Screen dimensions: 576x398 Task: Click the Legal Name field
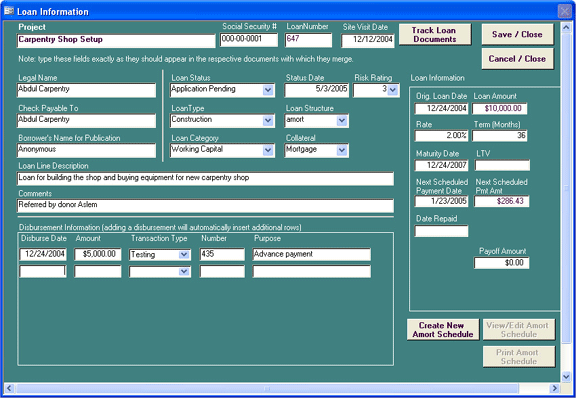[86, 90]
